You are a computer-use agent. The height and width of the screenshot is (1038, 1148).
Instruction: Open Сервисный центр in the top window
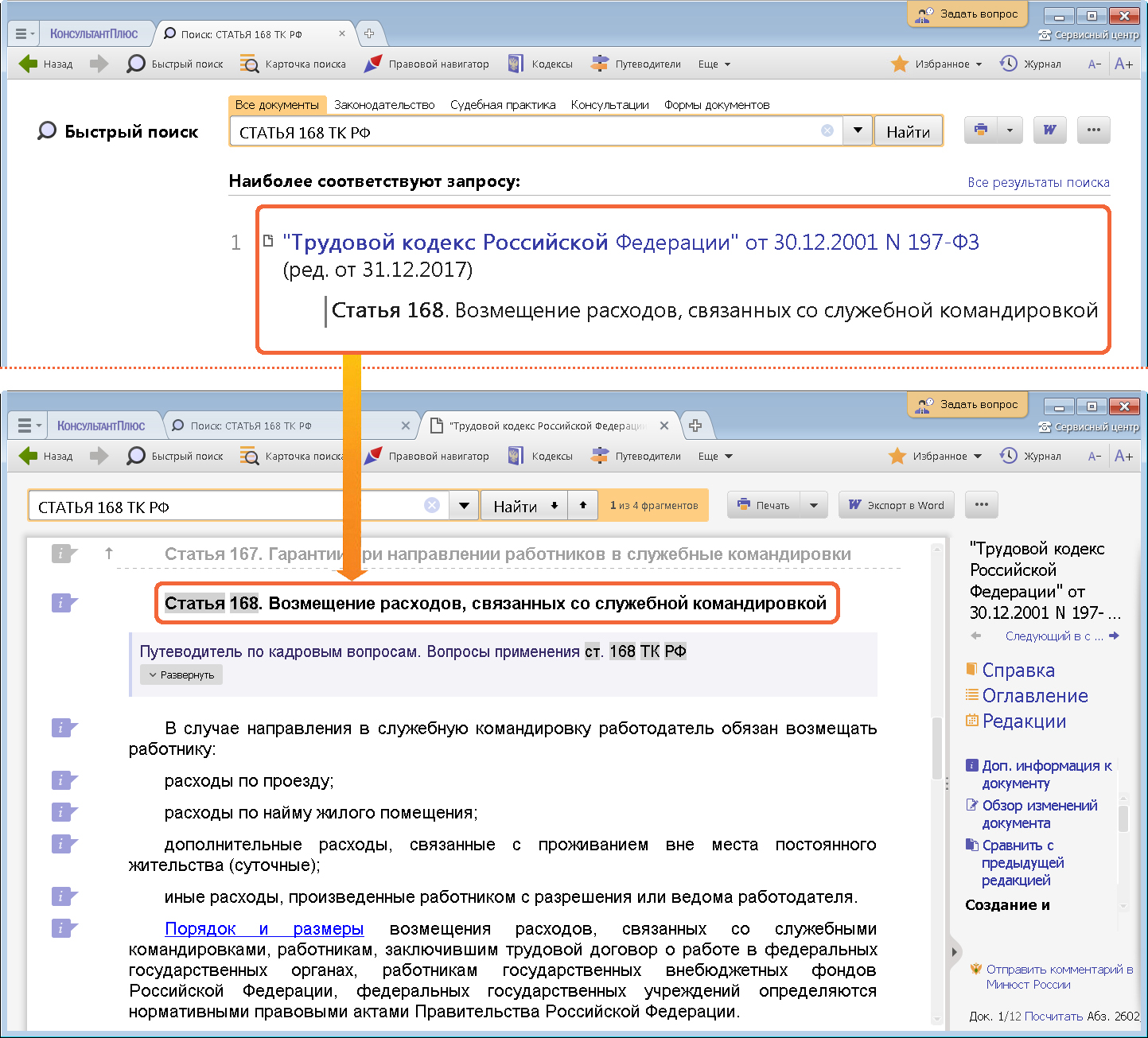coord(1088,35)
